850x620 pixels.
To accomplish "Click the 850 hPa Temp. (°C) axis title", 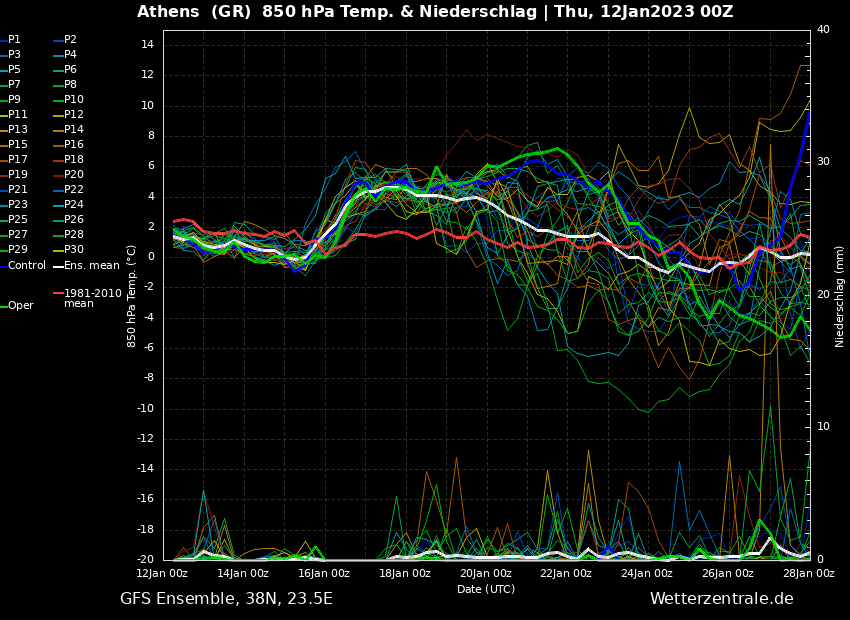I will 132,296.
